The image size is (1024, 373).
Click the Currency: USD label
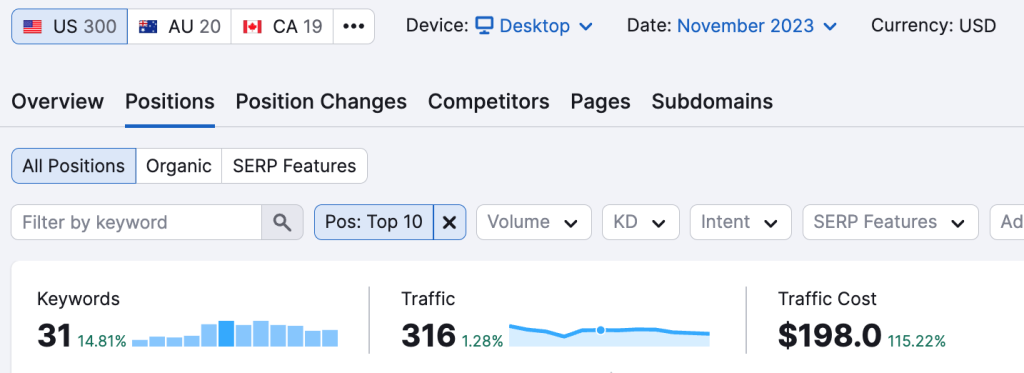click(x=933, y=26)
